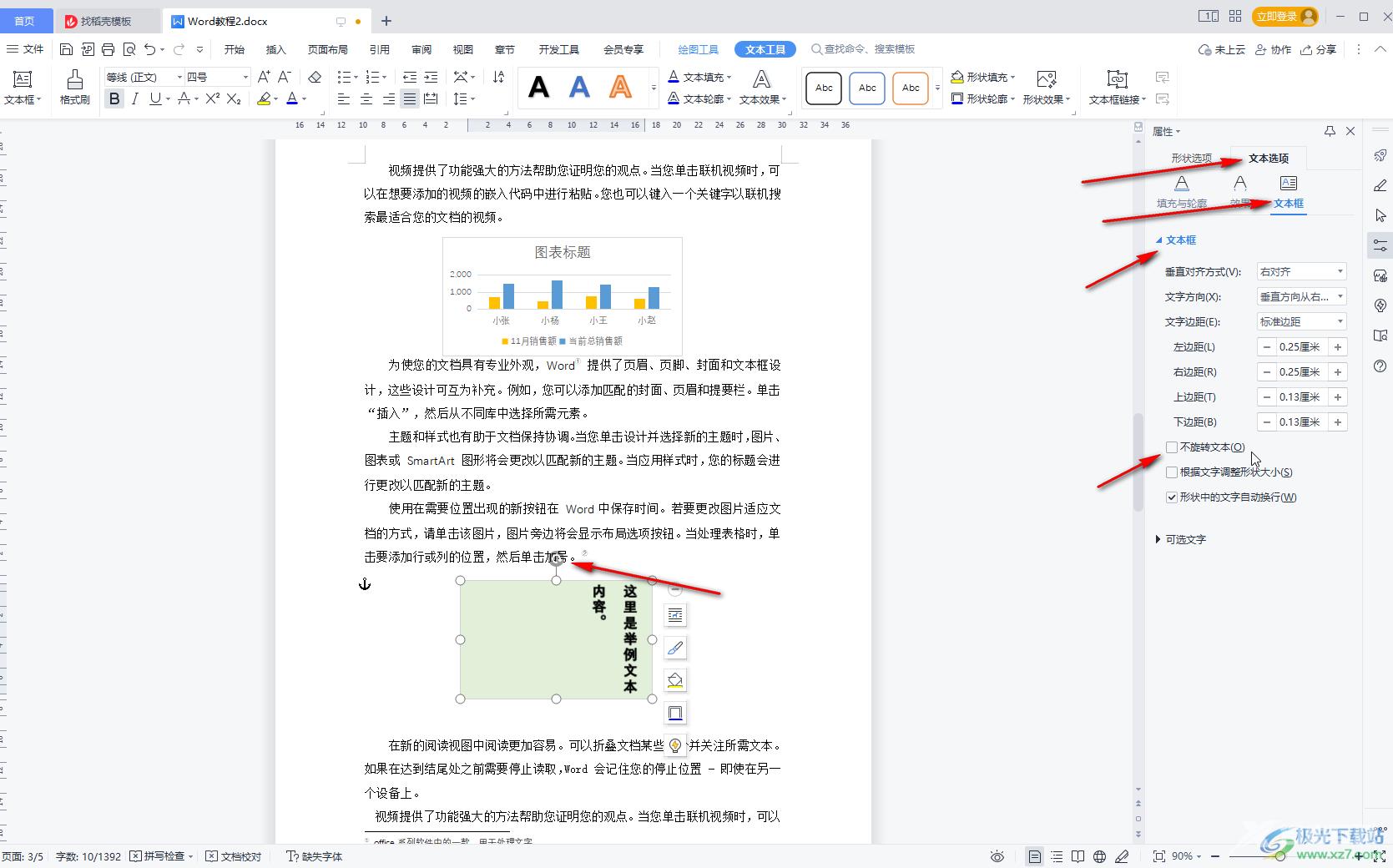Click the layout options icon beside textbox
Viewport: 1393px width, 868px height.
point(675,615)
